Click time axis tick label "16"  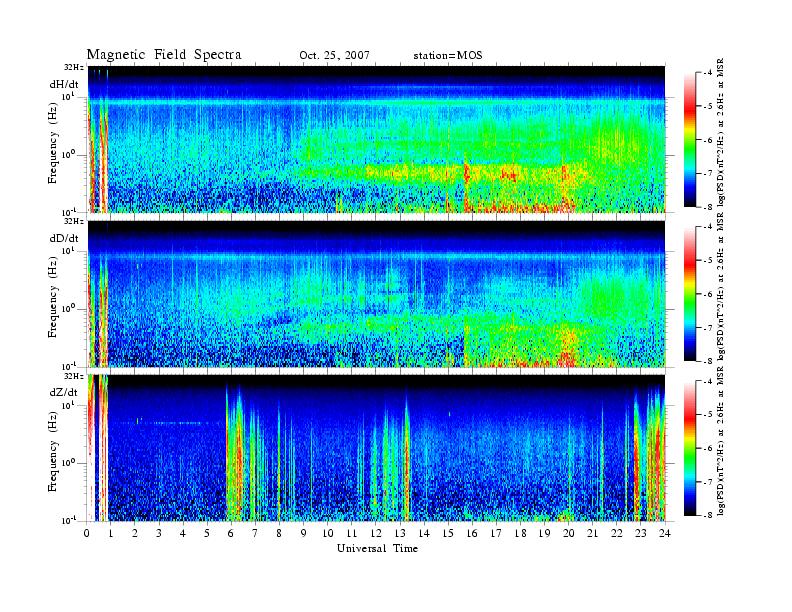tap(472, 534)
